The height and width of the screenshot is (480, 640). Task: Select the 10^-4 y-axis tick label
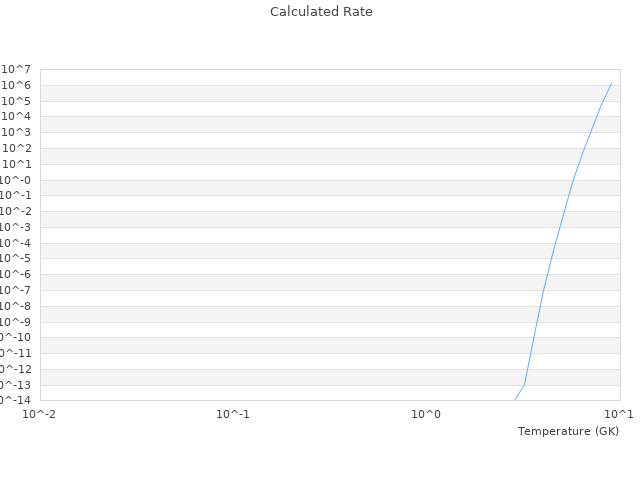[x=15, y=243]
